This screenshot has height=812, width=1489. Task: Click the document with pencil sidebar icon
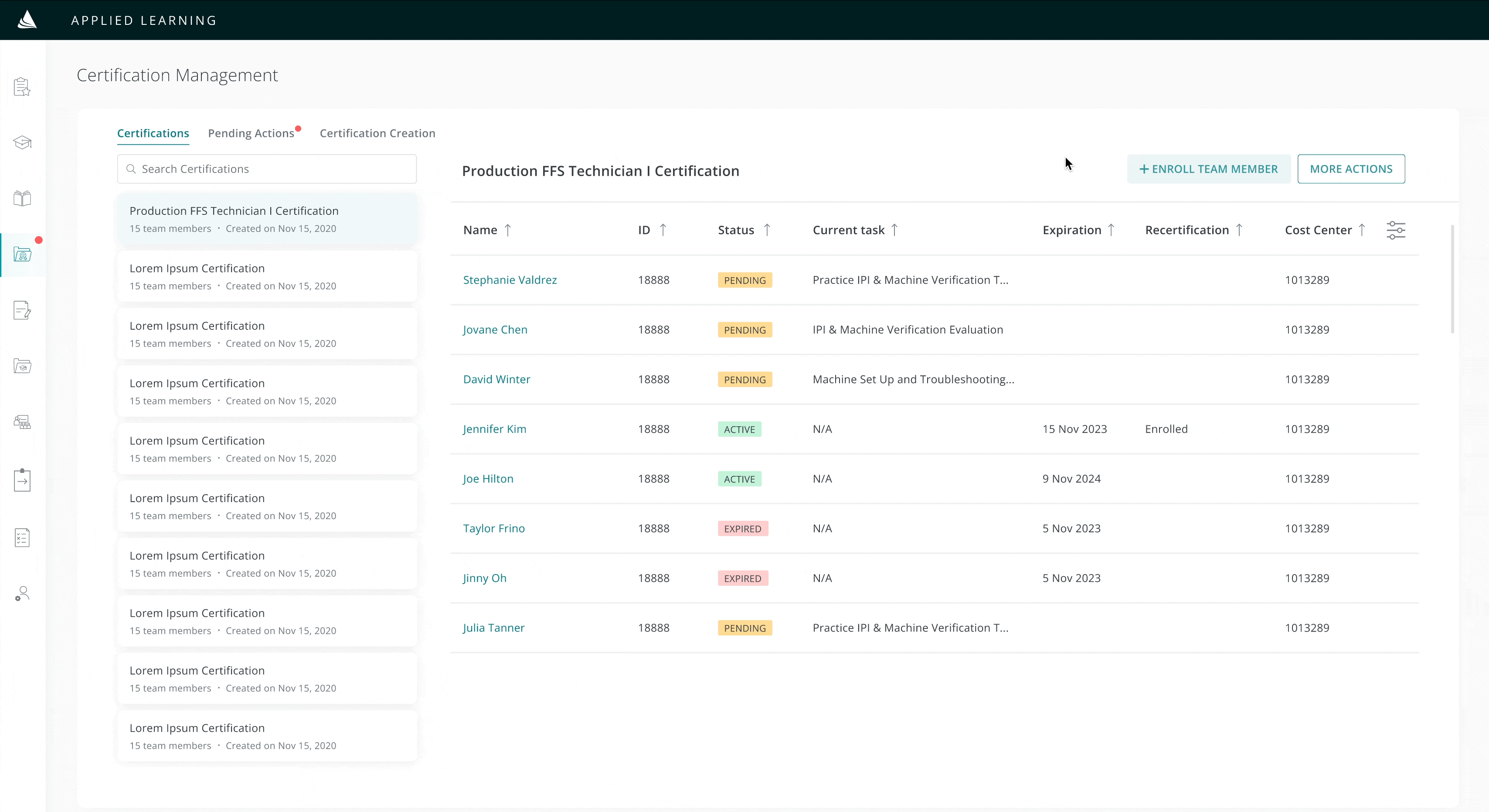(22, 310)
